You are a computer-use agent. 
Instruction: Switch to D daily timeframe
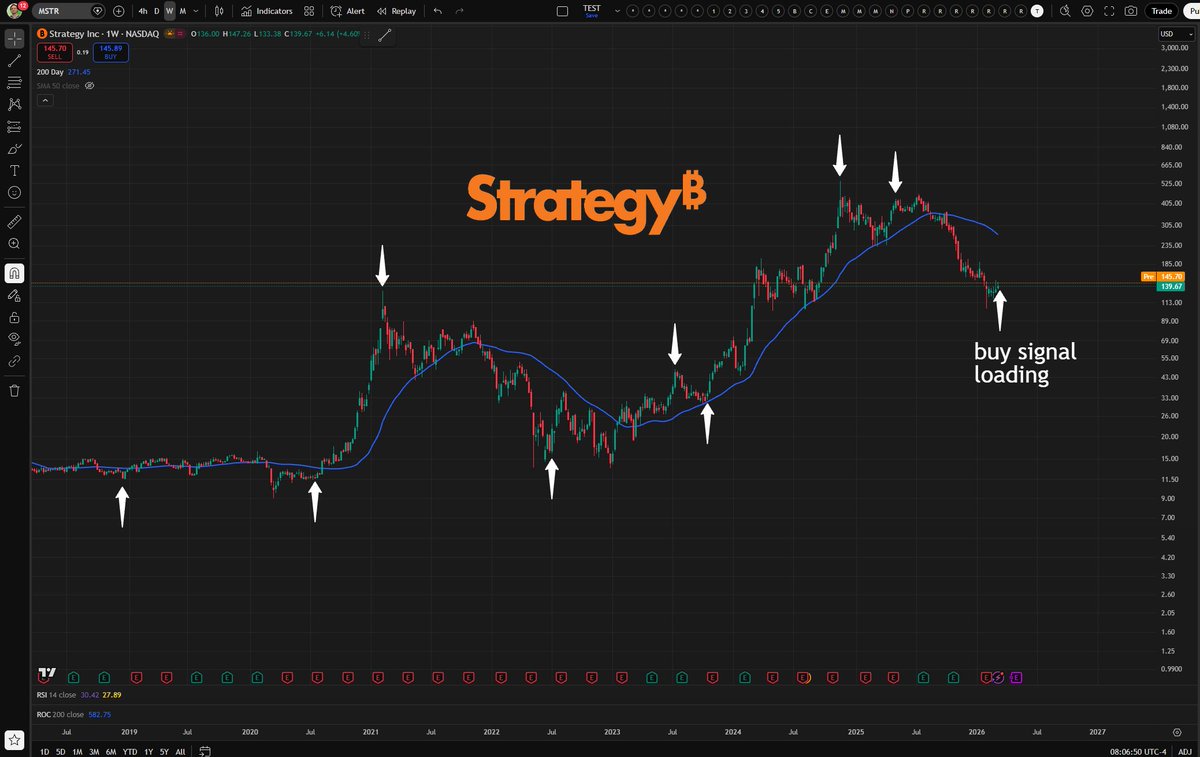pos(156,11)
